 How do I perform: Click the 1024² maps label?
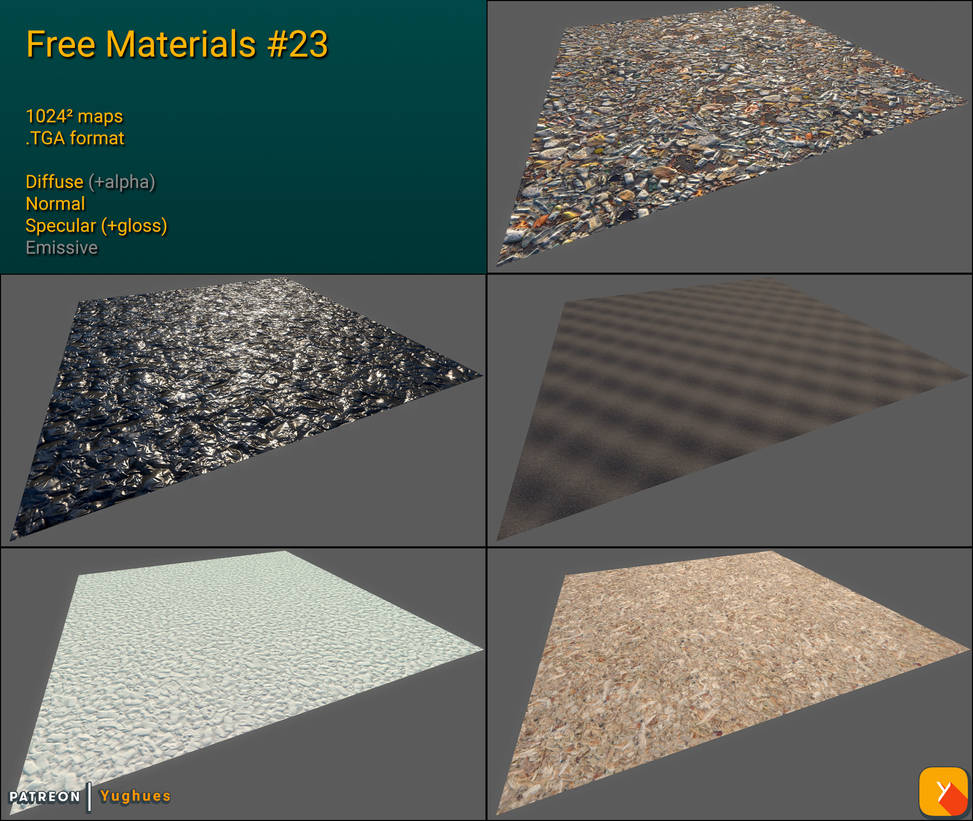click(x=73, y=116)
